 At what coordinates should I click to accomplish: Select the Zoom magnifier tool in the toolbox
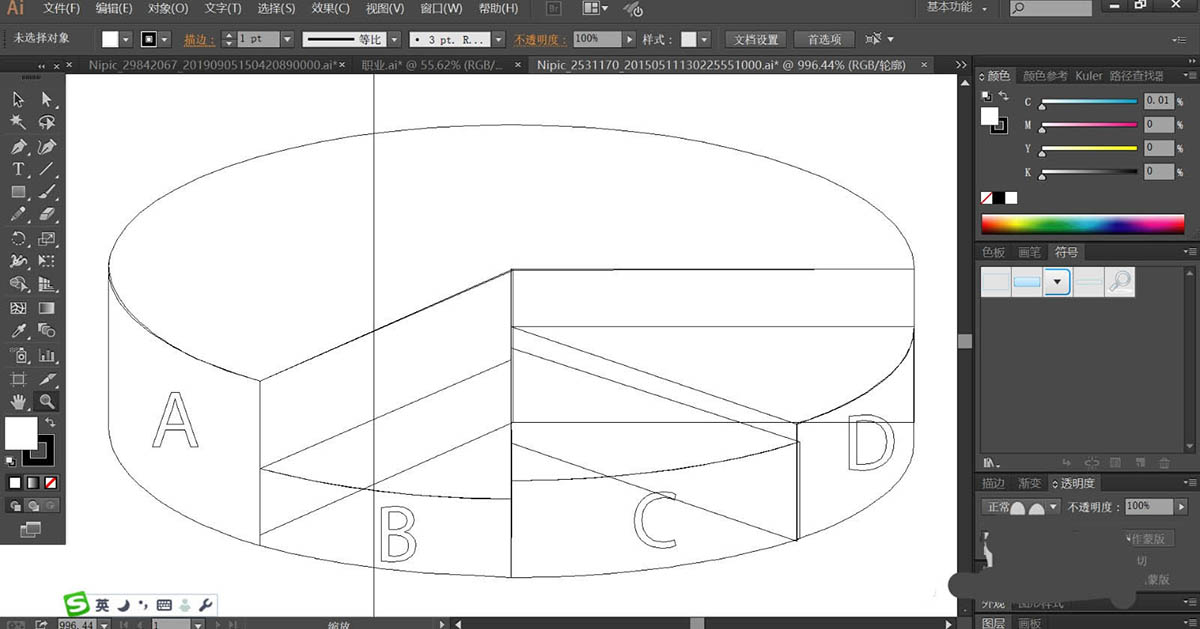(x=47, y=402)
